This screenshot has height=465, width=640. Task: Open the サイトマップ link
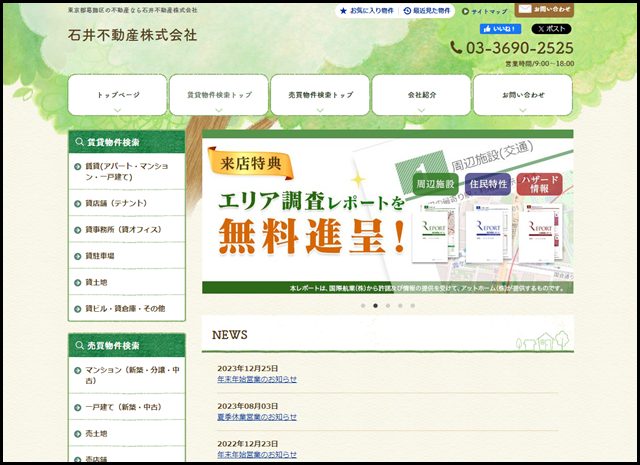click(484, 11)
